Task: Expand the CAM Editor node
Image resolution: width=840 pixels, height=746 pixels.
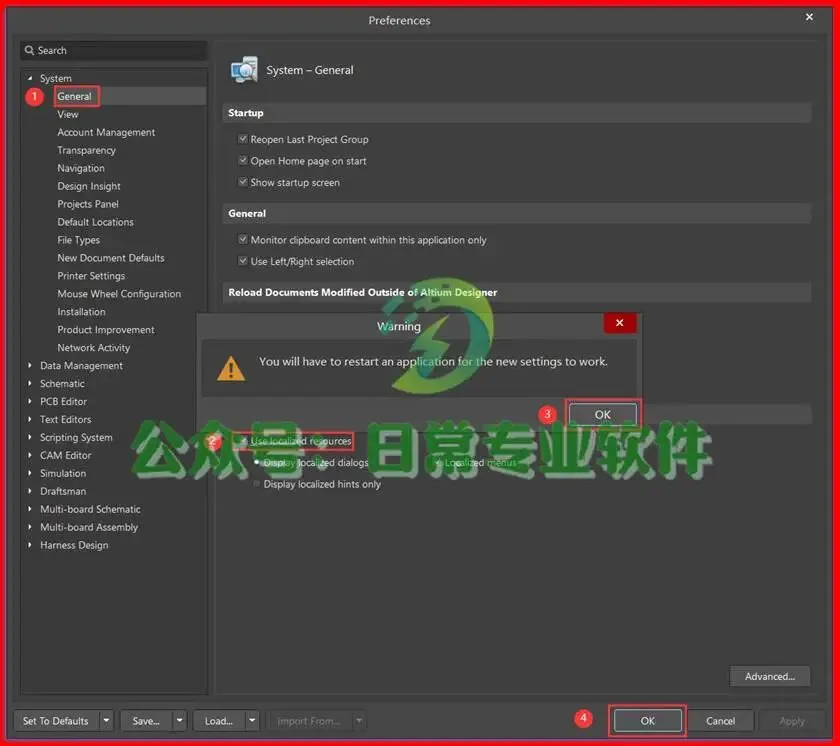Action: click(x=30, y=455)
